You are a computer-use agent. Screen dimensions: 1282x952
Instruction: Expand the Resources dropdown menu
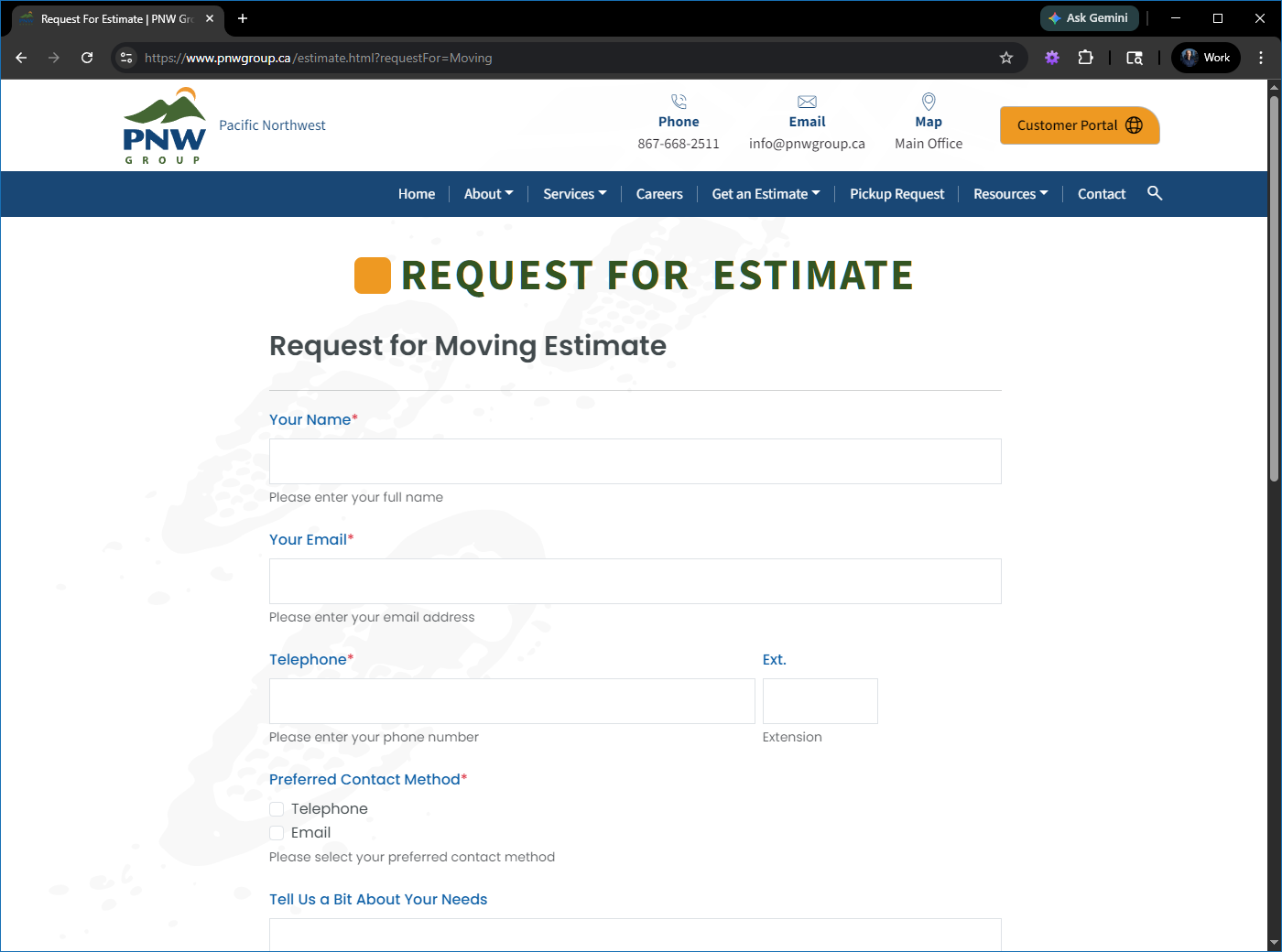(1011, 194)
